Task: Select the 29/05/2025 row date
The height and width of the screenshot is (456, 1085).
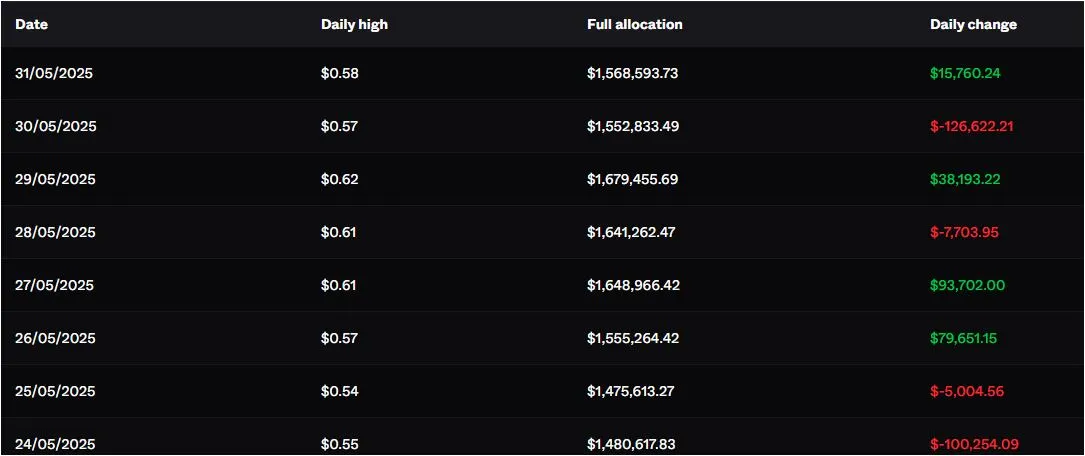Action: tap(55, 180)
